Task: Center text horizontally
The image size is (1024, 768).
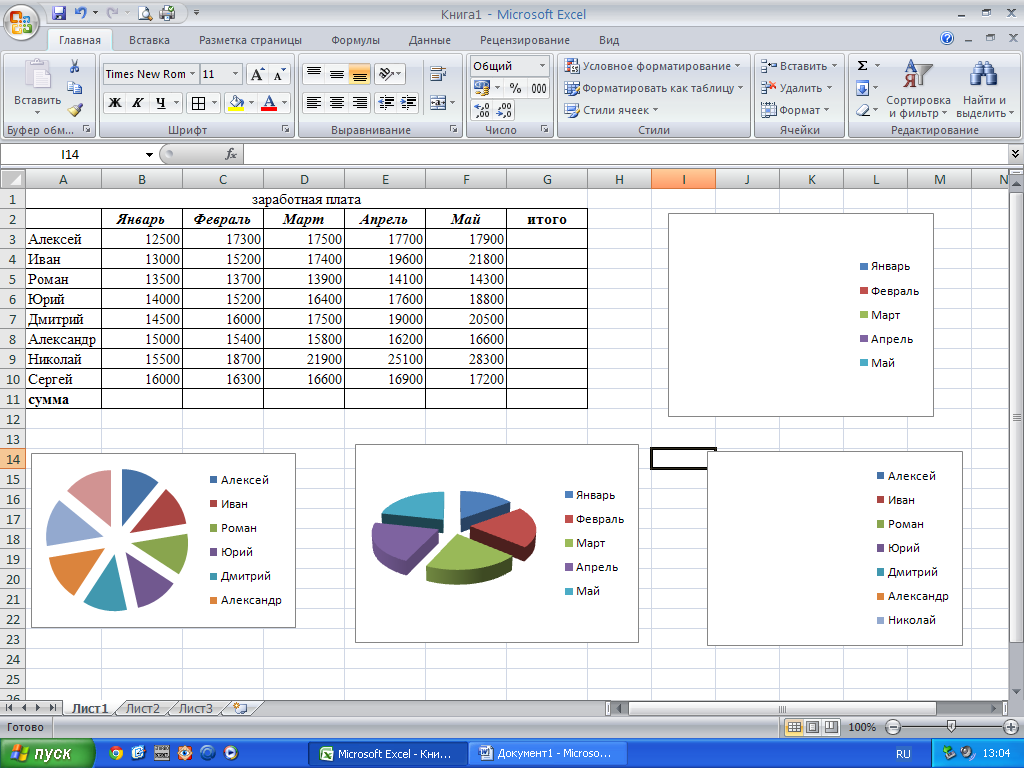Action: 336,103
